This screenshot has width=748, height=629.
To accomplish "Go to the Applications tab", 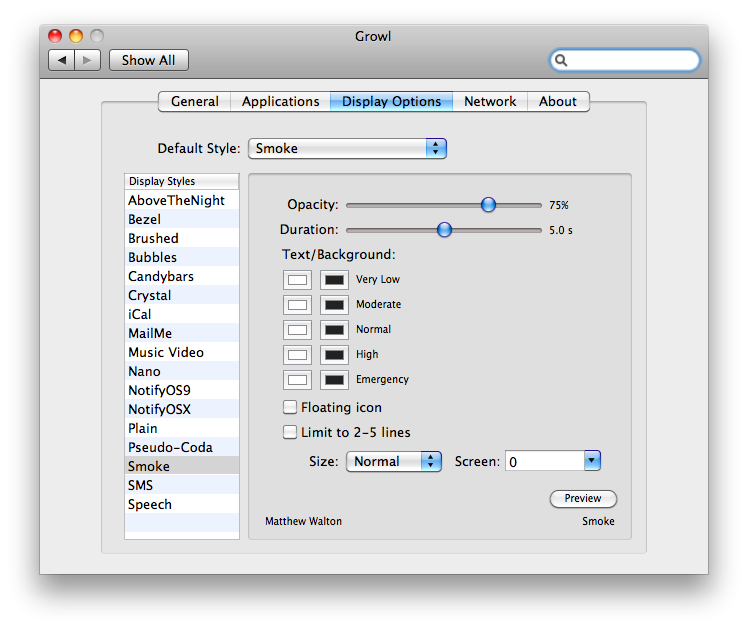I will click(281, 101).
